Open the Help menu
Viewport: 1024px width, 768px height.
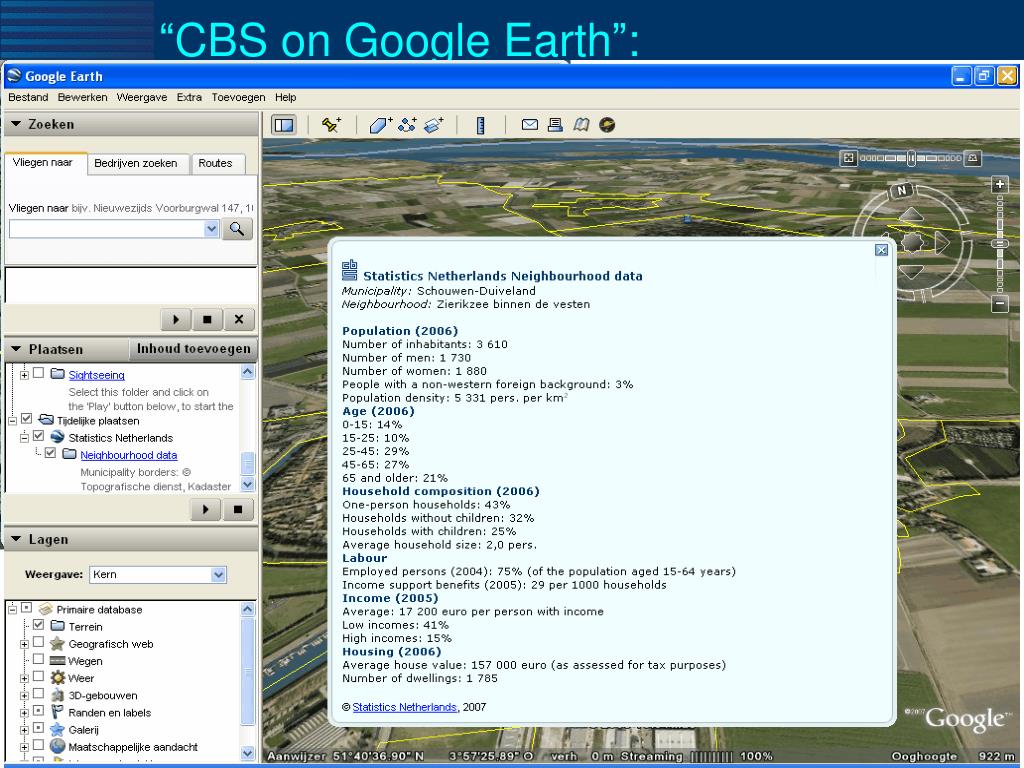pos(285,97)
